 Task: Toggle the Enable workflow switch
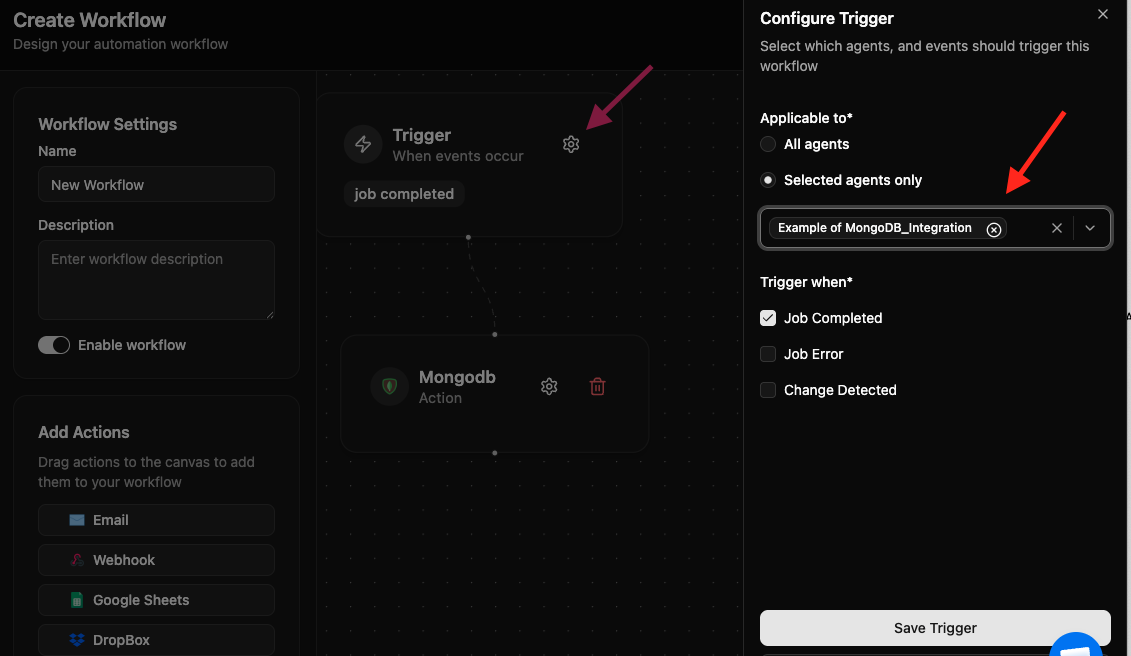(54, 345)
